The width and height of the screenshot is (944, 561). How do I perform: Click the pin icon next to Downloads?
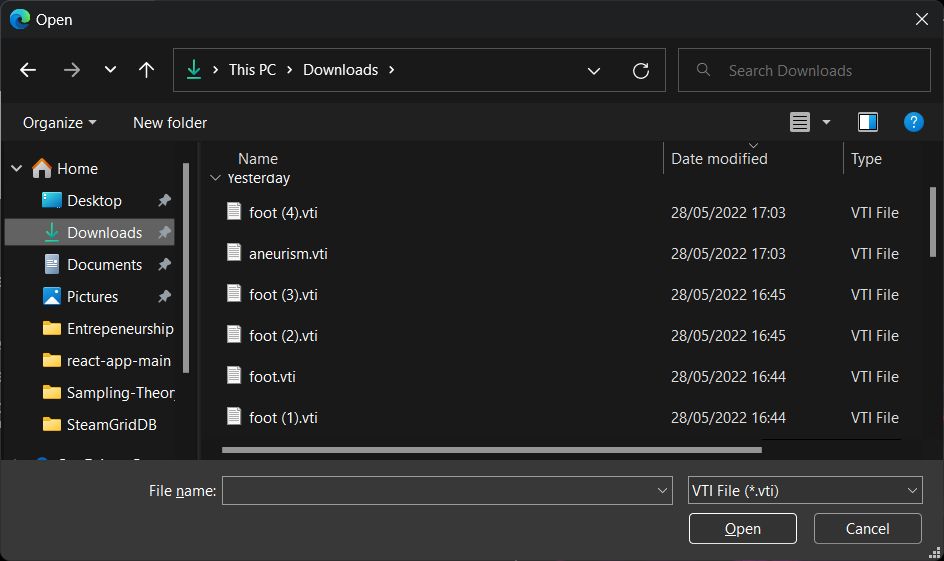click(x=164, y=232)
